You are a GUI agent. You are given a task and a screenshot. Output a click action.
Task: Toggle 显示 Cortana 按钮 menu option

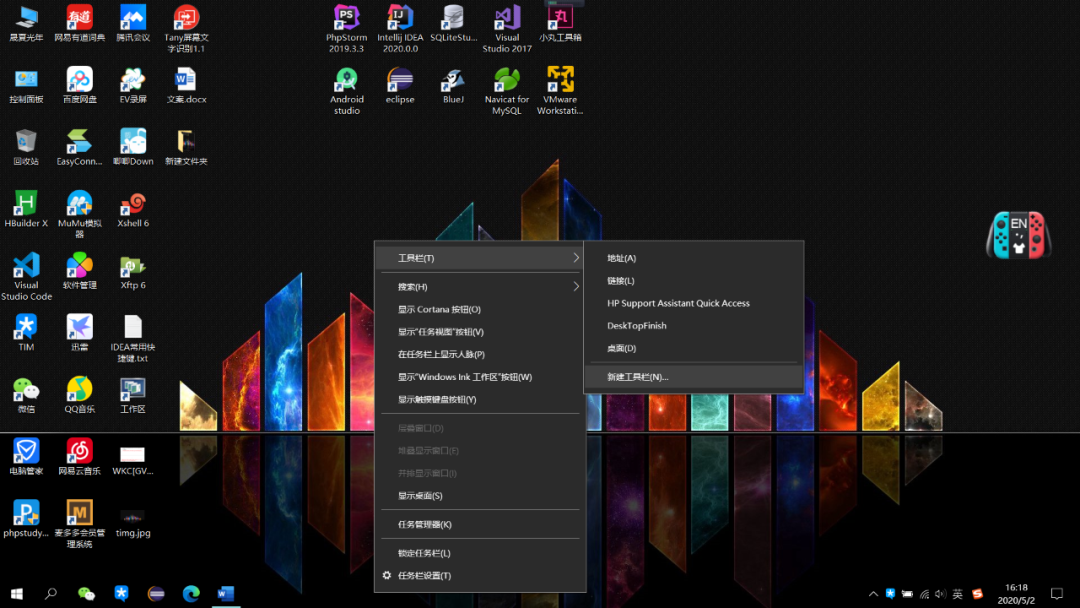pyautogui.click(x=439, y=310)
